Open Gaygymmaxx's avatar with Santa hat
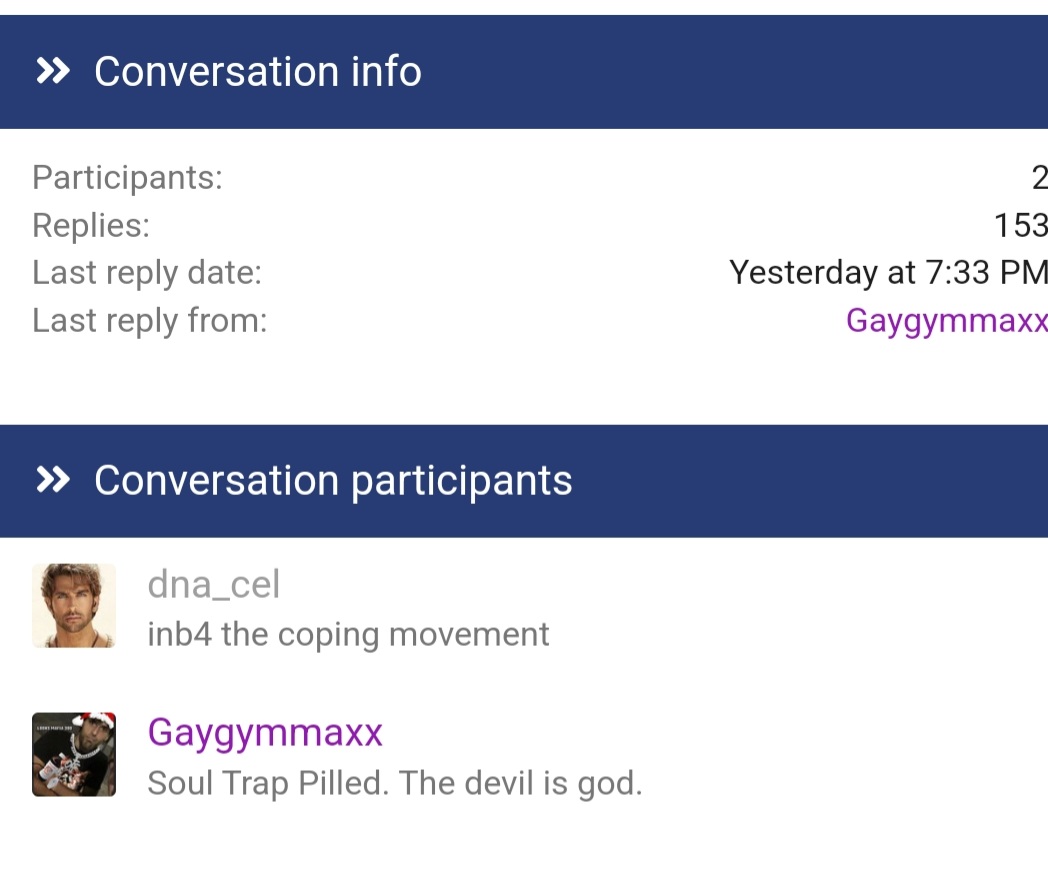 pyautogui.click(x=74, y=754)
